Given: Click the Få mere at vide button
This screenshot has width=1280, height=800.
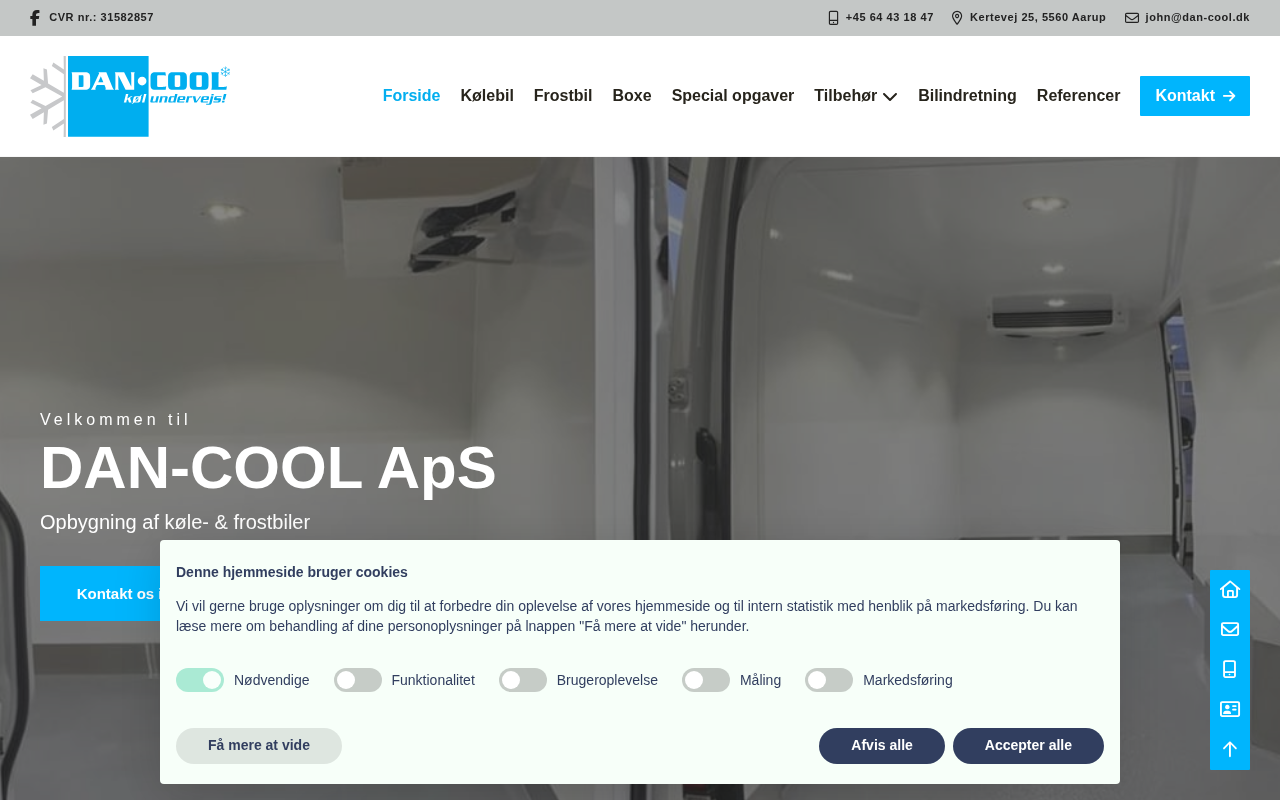Looking at the screenshot, I should [x=259, y=746].
